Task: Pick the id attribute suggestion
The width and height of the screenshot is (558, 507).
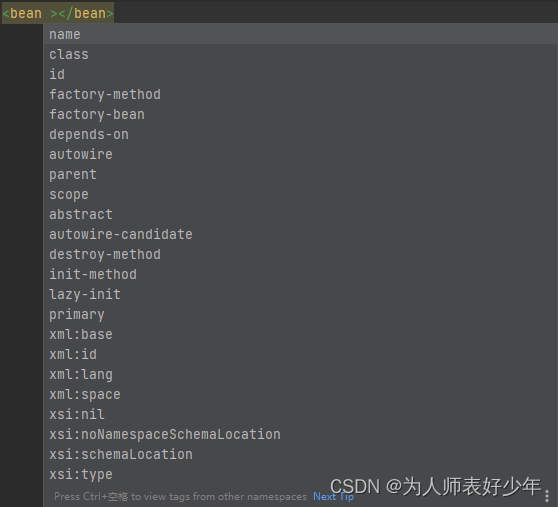Action: point(300,74)
